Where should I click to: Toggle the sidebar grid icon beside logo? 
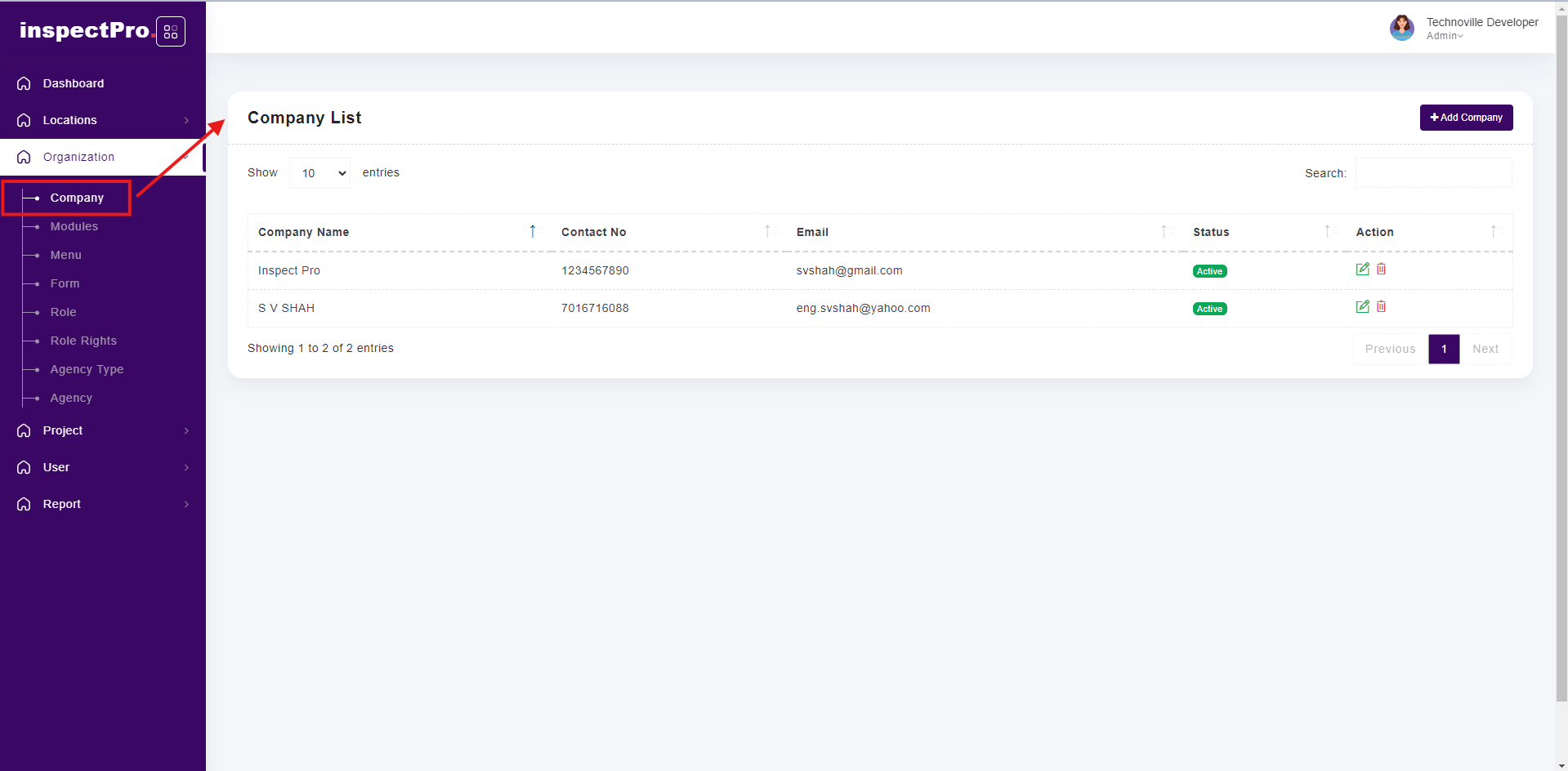(x=171, y=32)
